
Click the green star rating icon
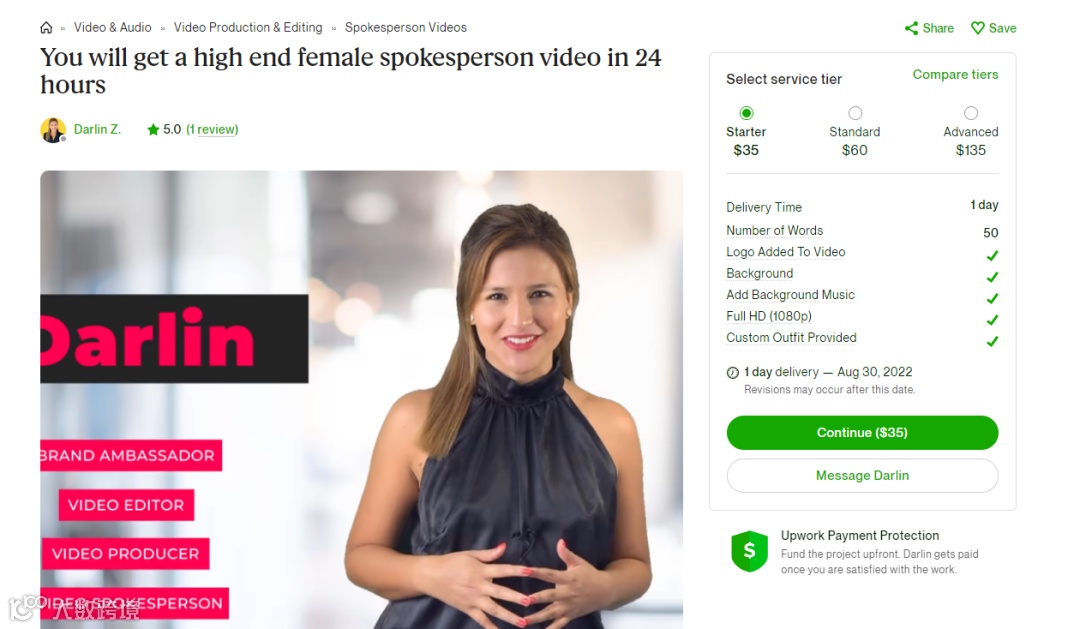click(x=153, y=130)
